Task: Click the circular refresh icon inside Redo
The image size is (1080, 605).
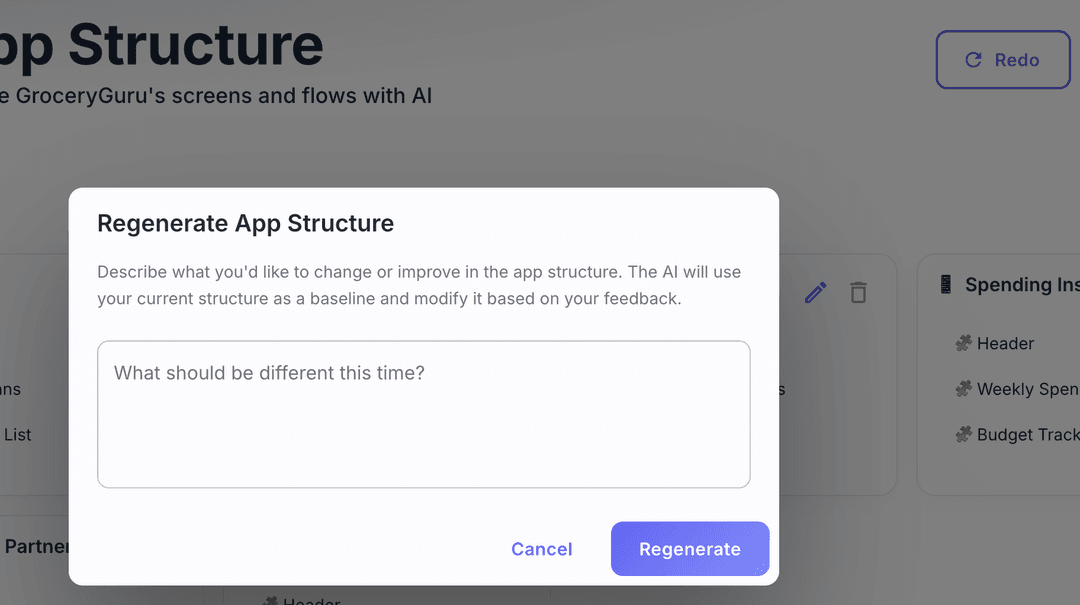Action: 973,60
